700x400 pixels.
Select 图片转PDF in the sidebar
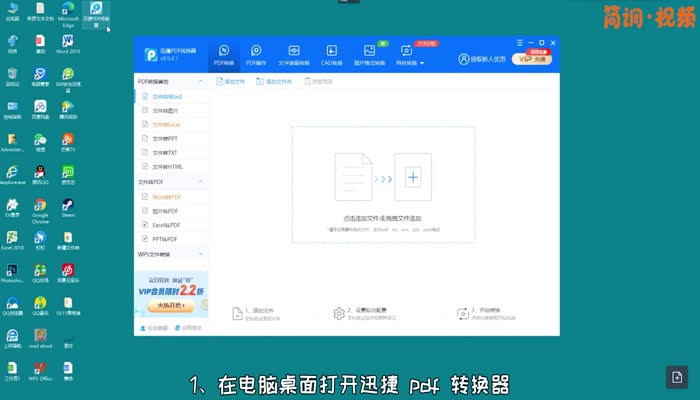(x=171, y=211)
